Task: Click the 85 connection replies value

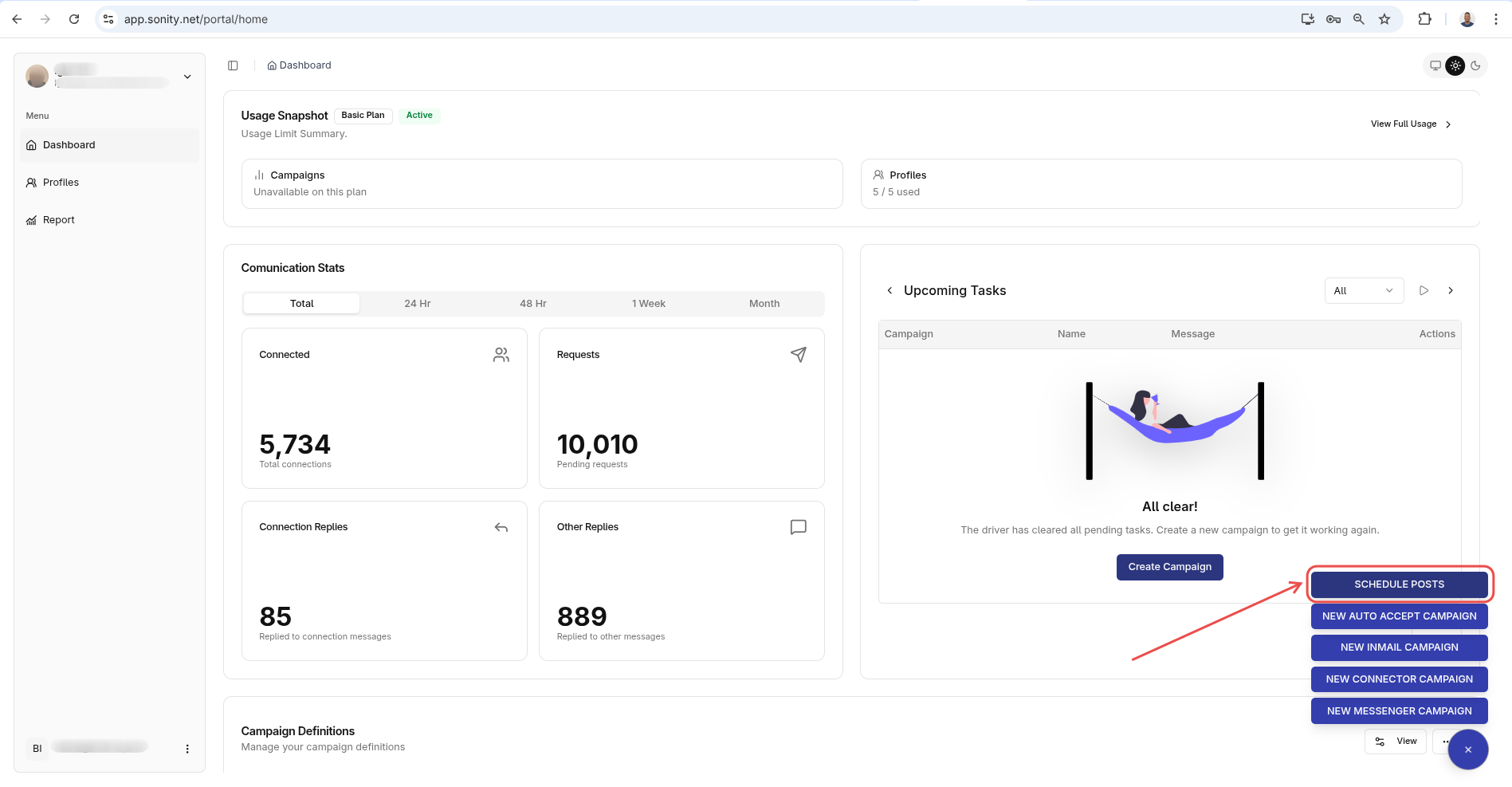Action: click(x=276, y=616)
